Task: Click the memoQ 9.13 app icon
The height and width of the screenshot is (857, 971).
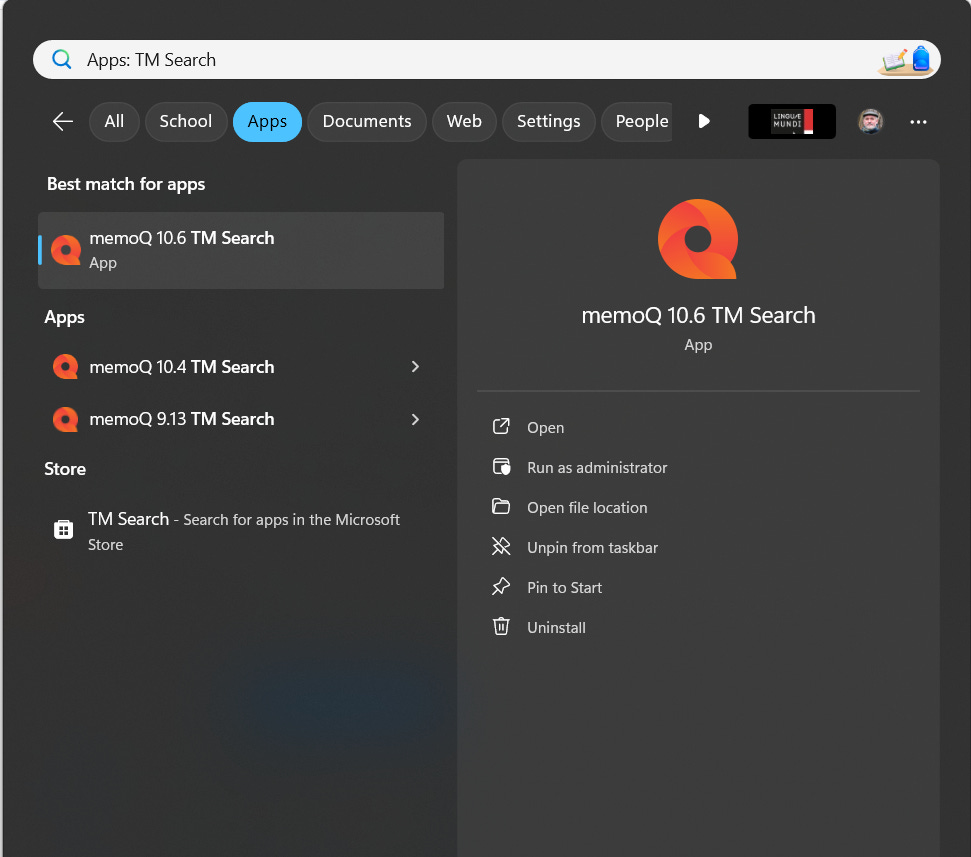Action: (65, 419)
